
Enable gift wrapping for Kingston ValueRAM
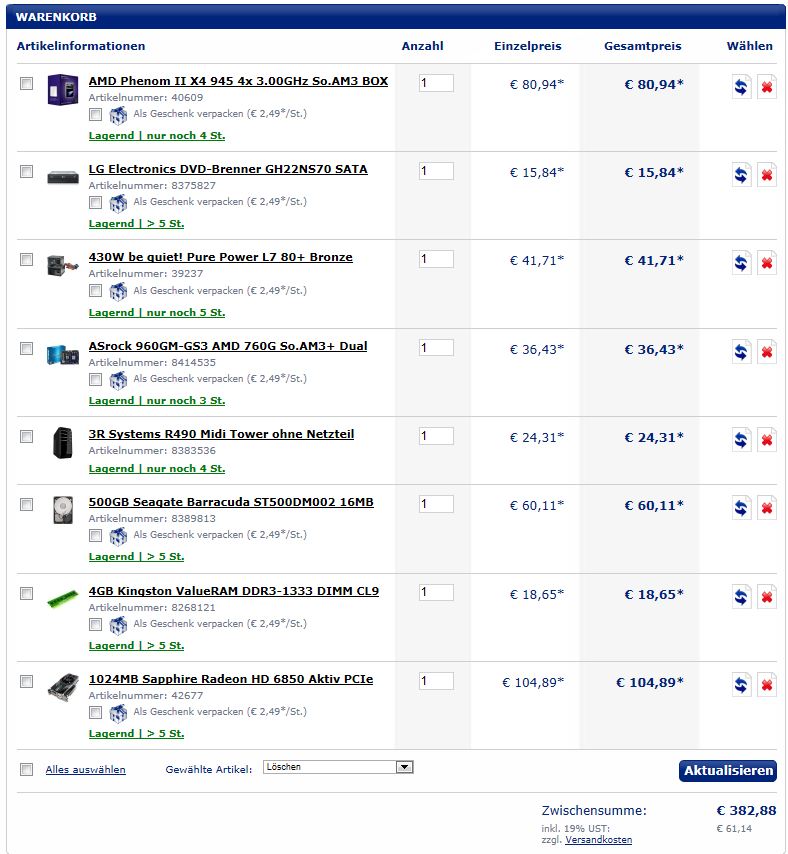(x=95, y=624)
